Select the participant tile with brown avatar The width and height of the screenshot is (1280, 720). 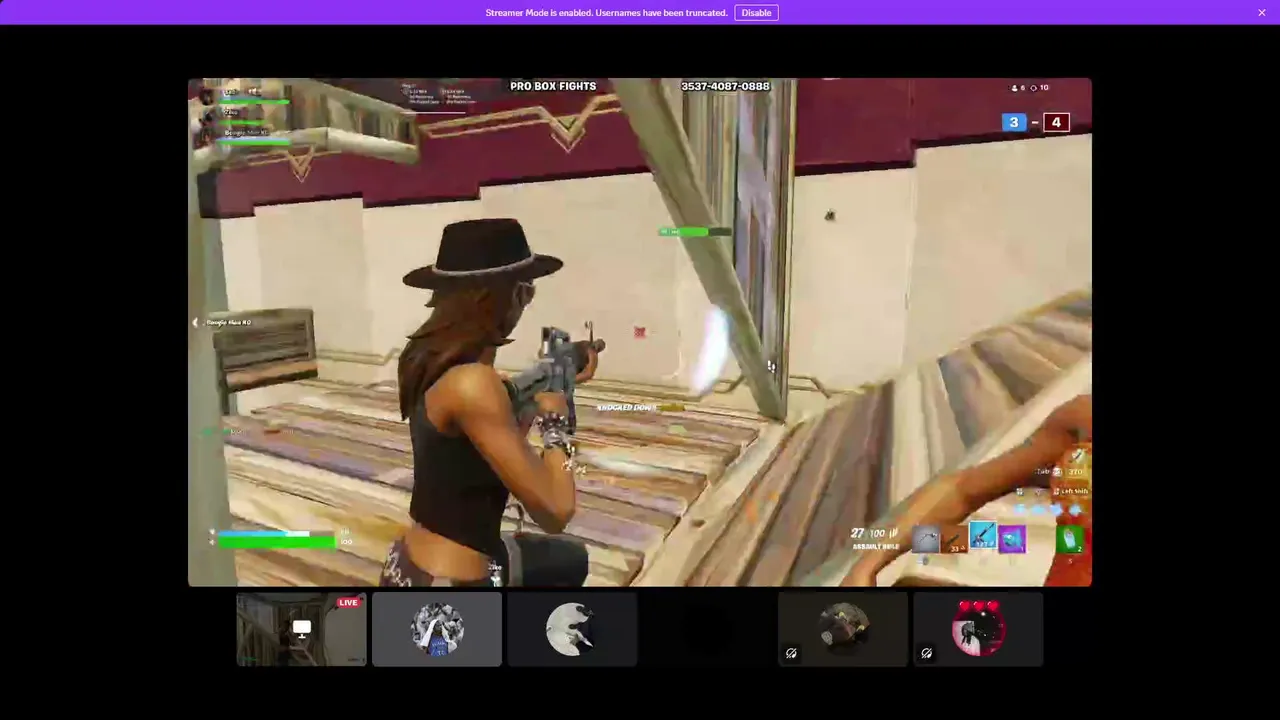(x=843, y=629)
